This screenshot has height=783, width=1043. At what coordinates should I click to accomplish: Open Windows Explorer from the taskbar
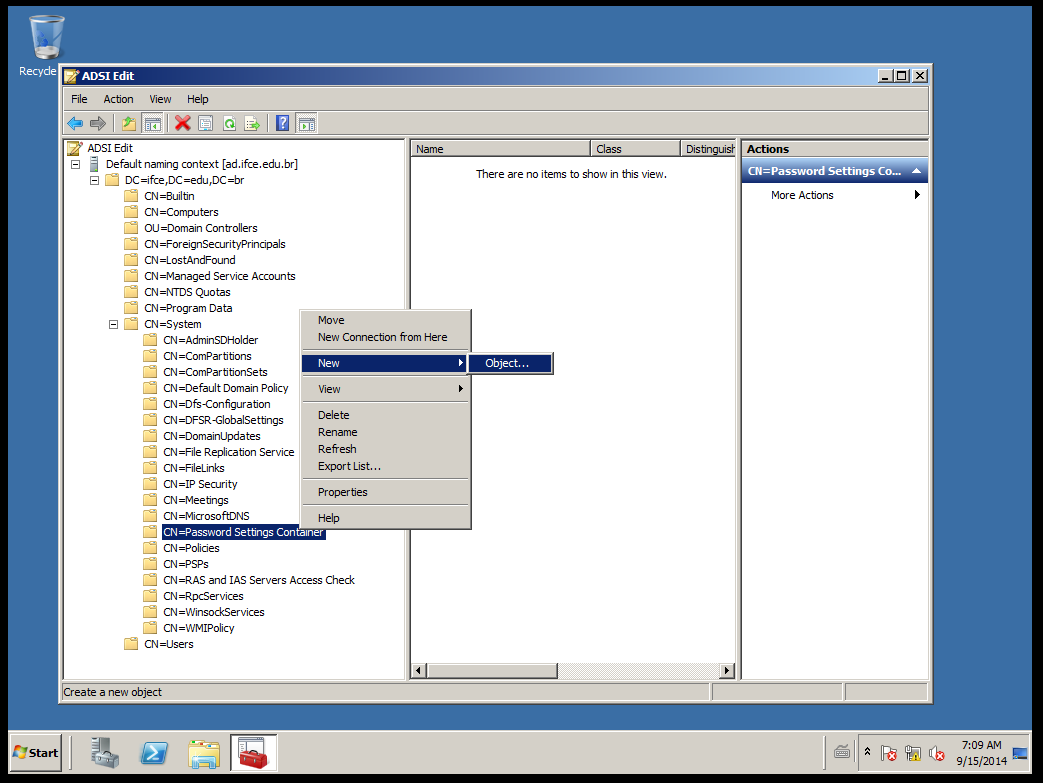pyautogui.click(x=204, y=754)
